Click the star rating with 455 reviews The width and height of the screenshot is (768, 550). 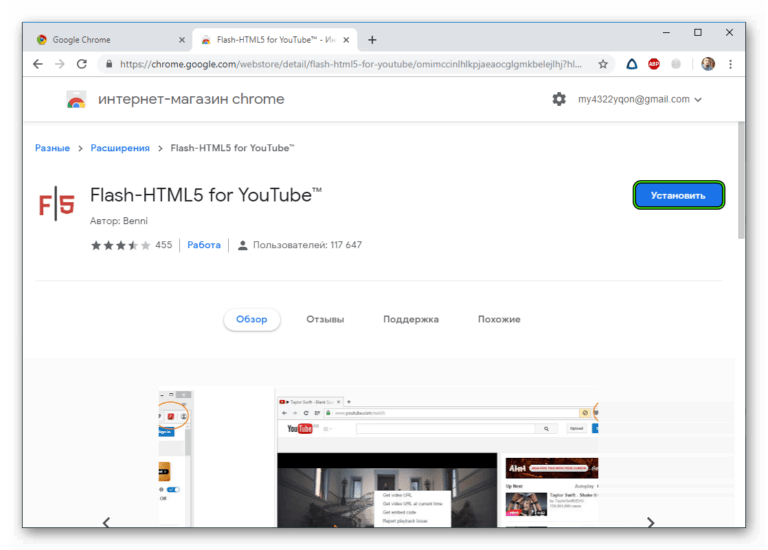click(131, 245)
